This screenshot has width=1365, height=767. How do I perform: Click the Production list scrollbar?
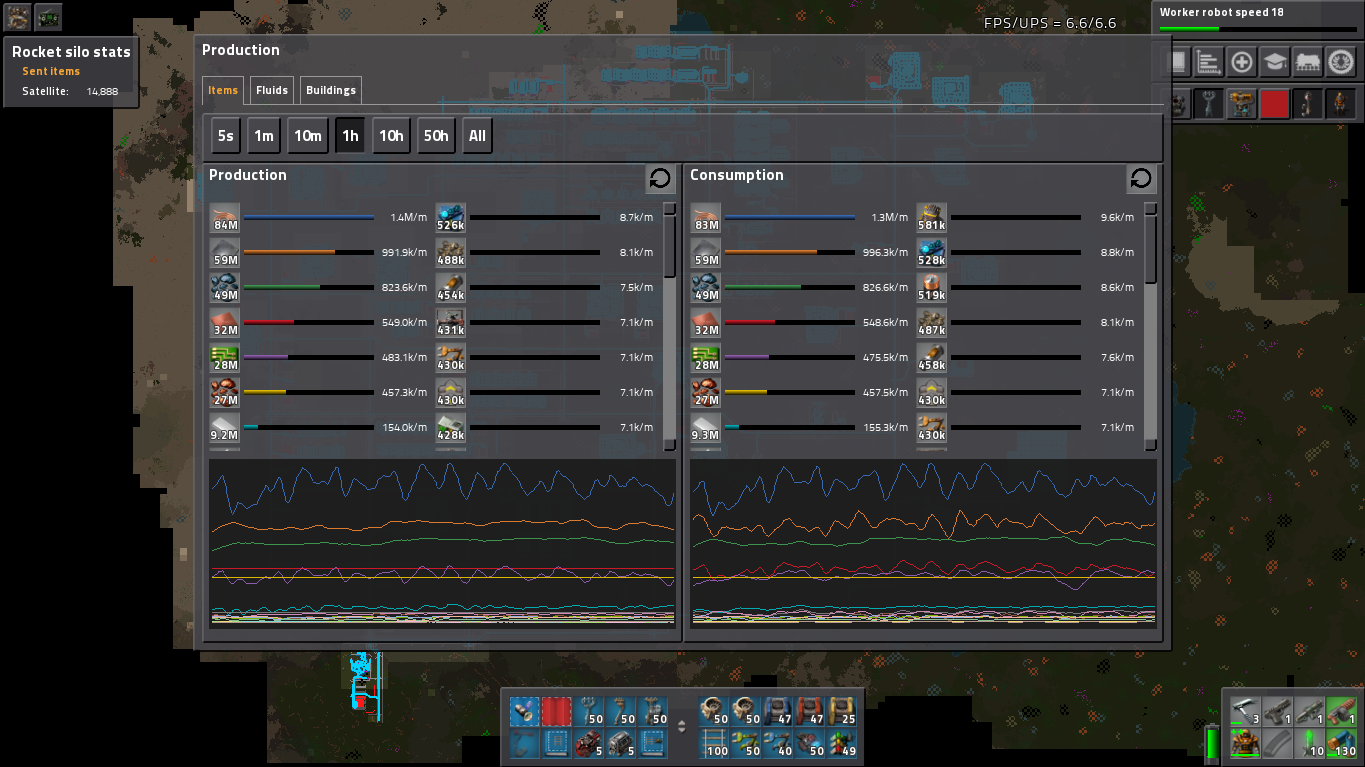(670, 326)
